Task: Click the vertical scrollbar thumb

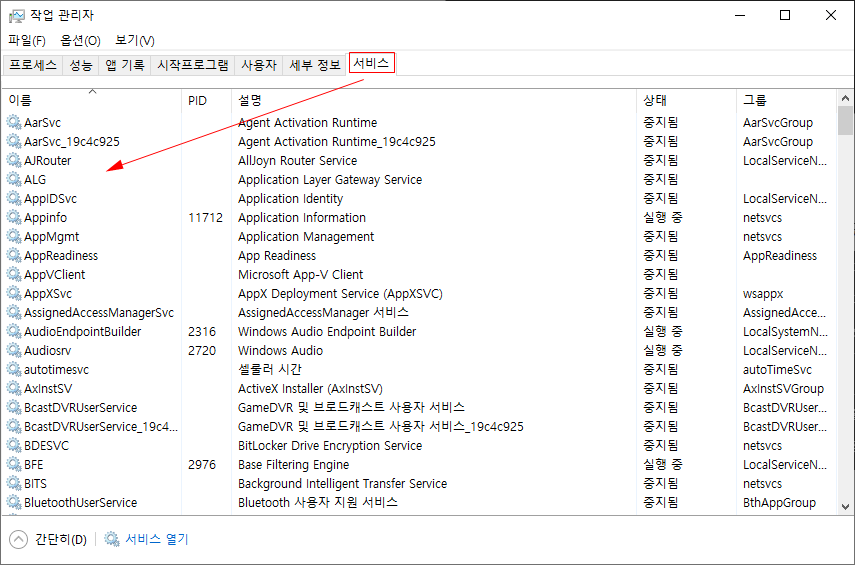Action: (x=845, y=121)
